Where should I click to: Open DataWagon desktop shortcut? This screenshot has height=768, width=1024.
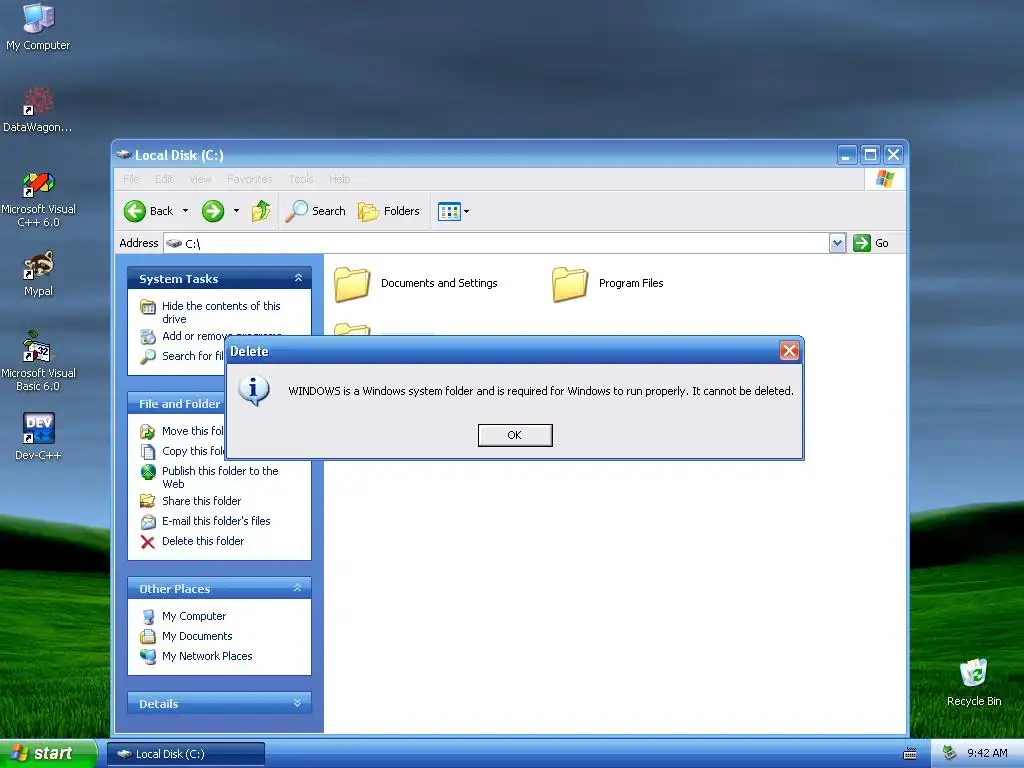[x=38, y=110]
